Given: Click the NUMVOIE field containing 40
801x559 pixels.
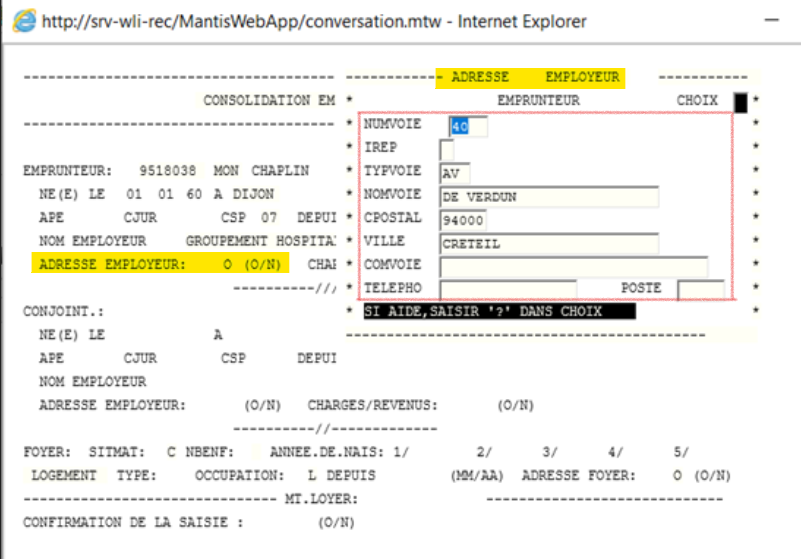Looking at the screenshot, I should click(468, 126).
